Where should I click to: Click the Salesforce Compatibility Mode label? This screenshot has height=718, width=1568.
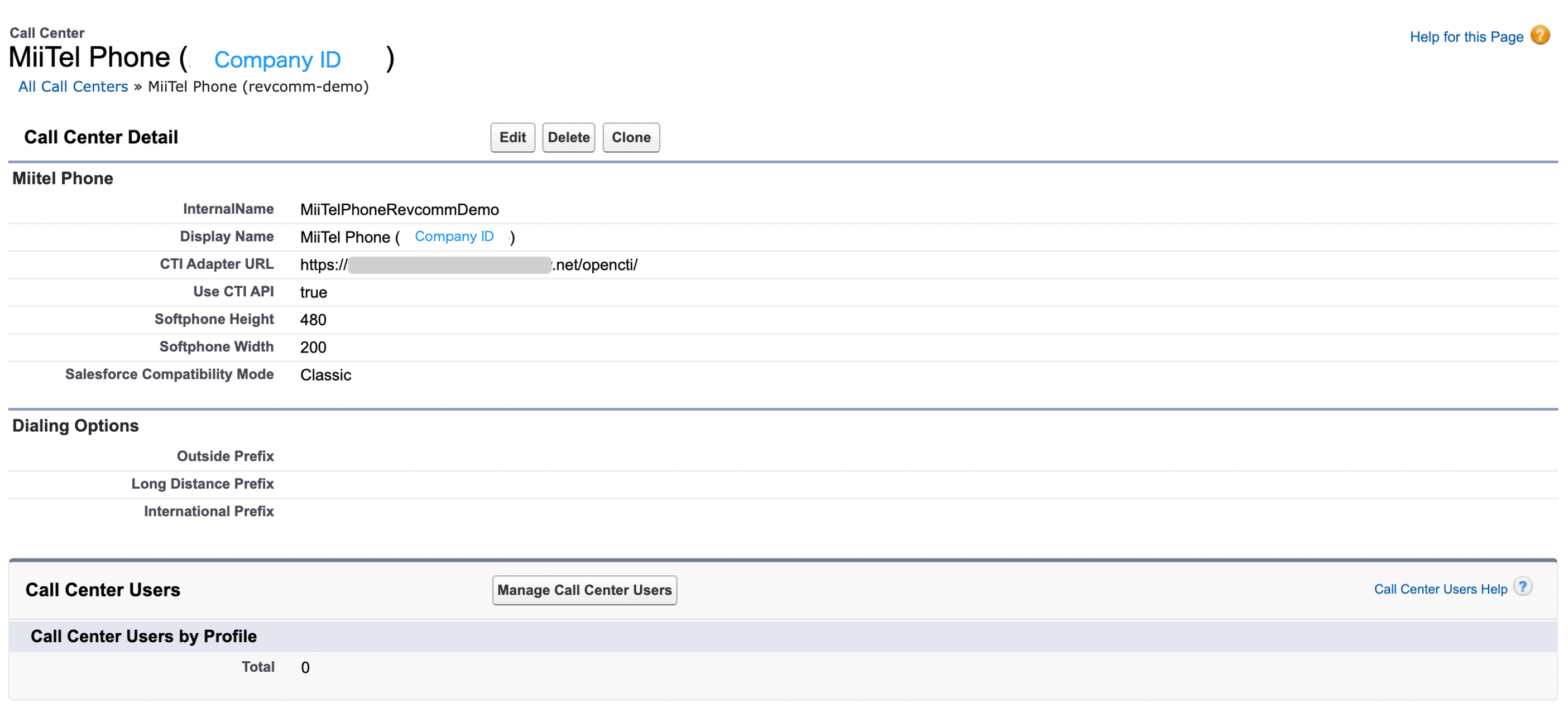[x=169, y=374]
